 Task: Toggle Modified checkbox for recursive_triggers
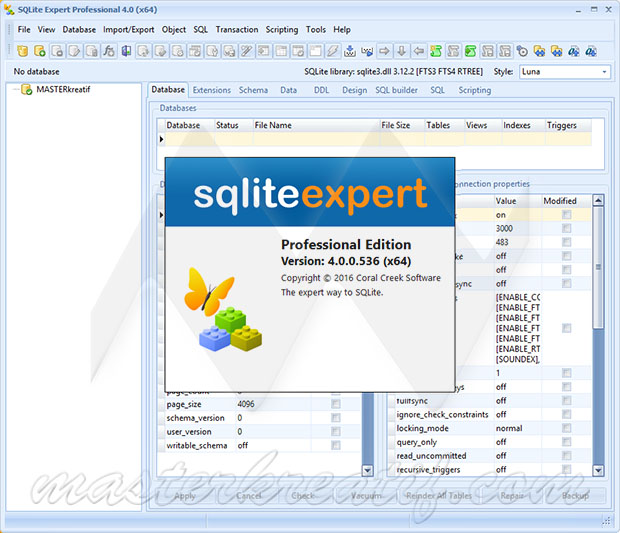tap(567, 469)
